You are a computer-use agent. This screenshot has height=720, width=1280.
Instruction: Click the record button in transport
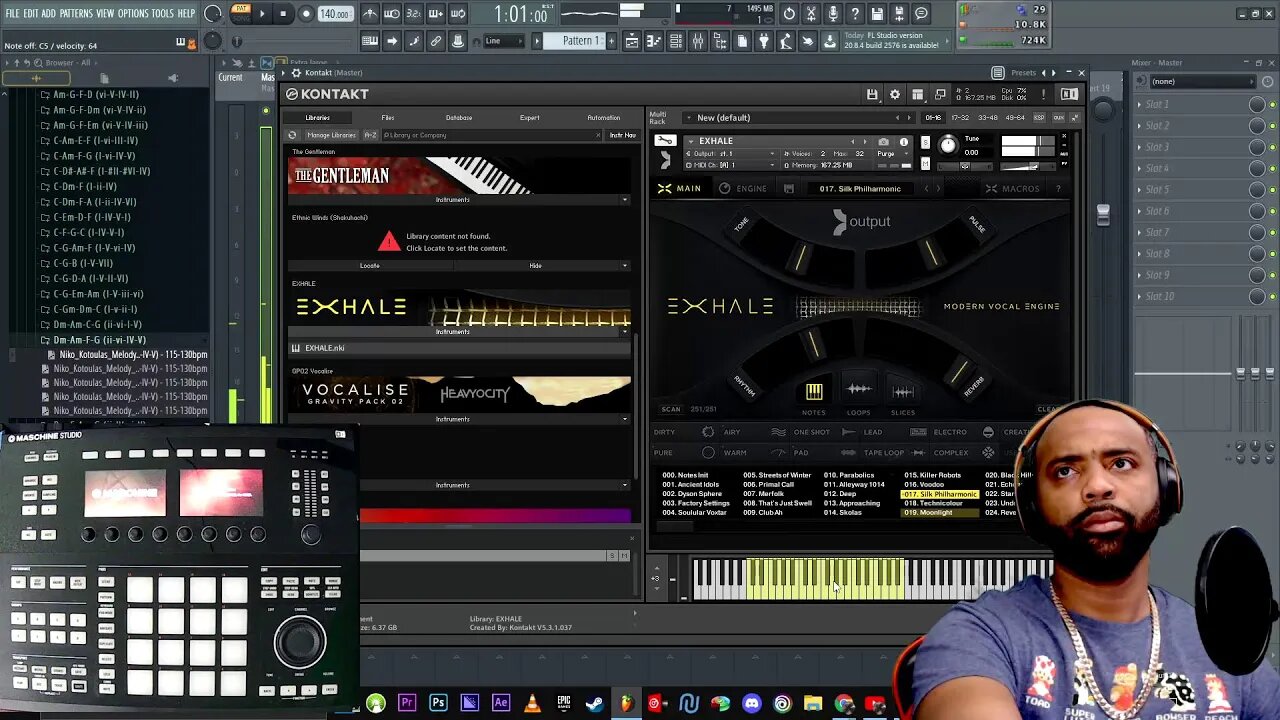point(305,14)
